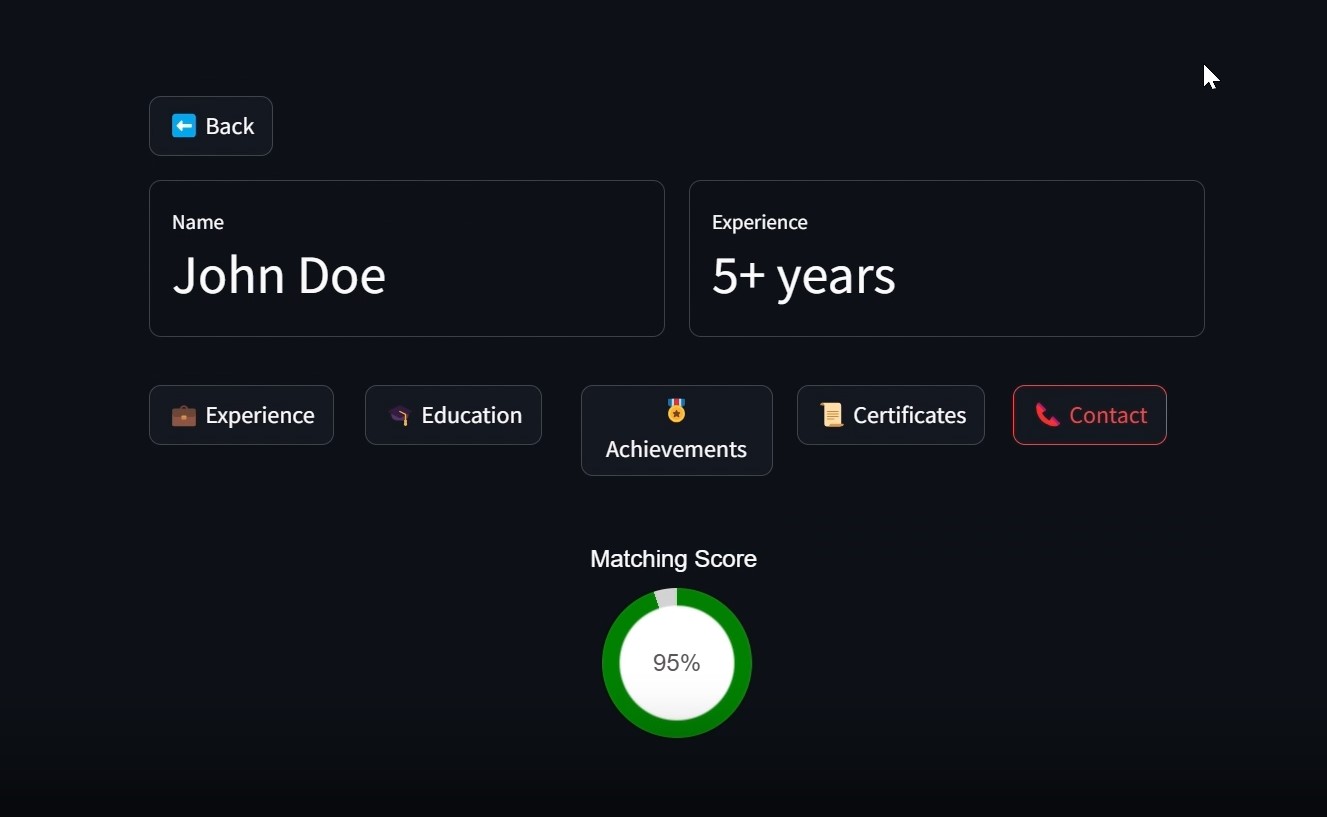Click the small Experience label above 5+ years
Viewport: 1327px width, 817px height.
760,223
